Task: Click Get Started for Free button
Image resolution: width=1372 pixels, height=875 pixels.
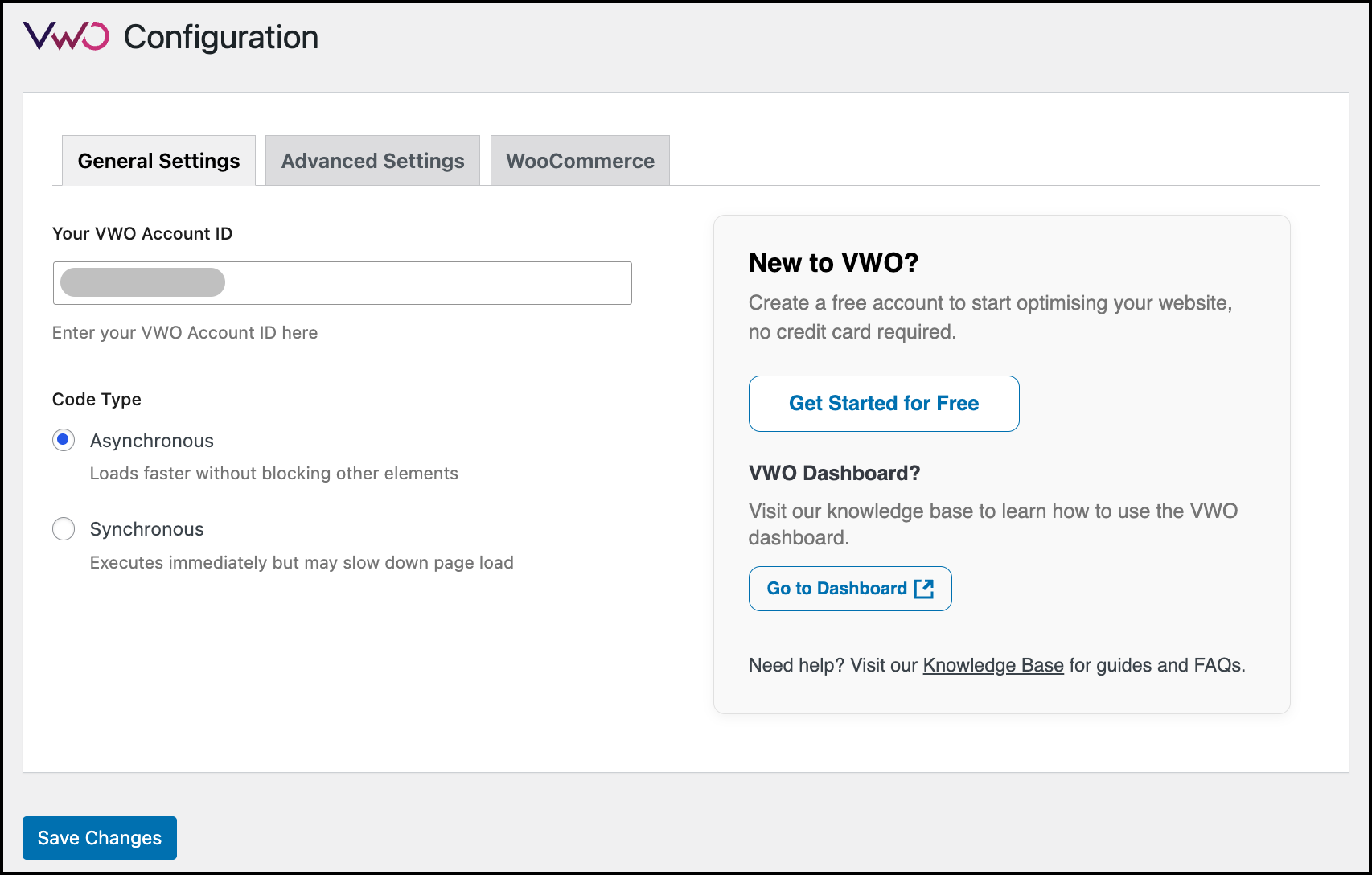Action: coord(884,404)
